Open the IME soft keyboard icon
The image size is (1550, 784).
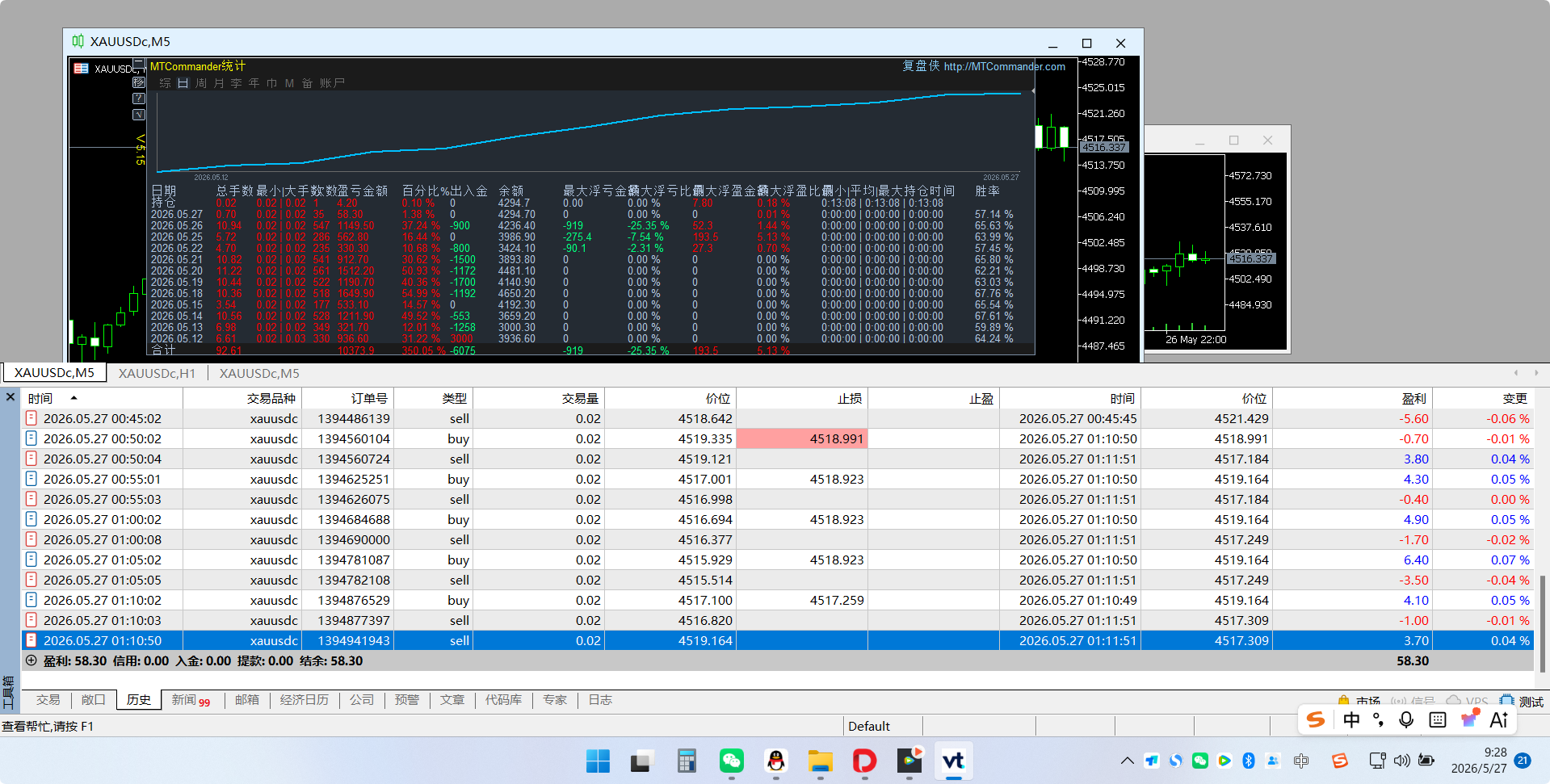(1438, 719)
